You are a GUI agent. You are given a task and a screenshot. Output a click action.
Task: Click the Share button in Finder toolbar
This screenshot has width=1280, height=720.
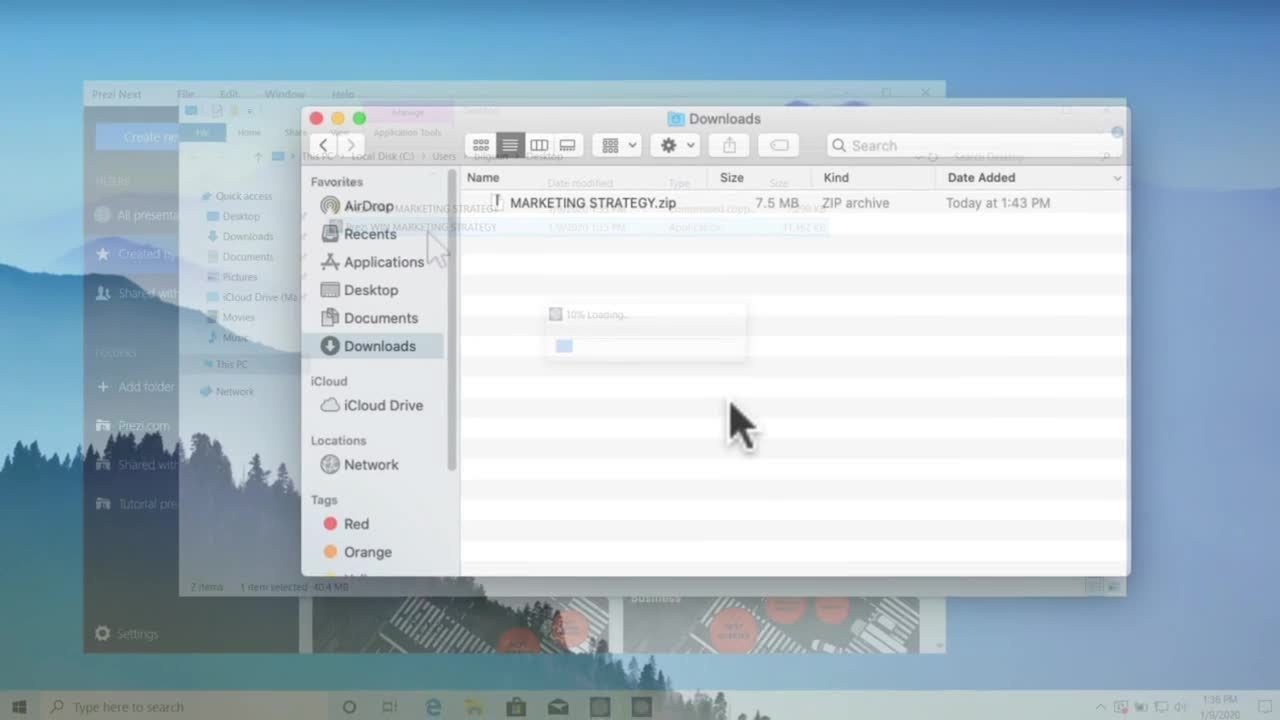pos(729,146)
